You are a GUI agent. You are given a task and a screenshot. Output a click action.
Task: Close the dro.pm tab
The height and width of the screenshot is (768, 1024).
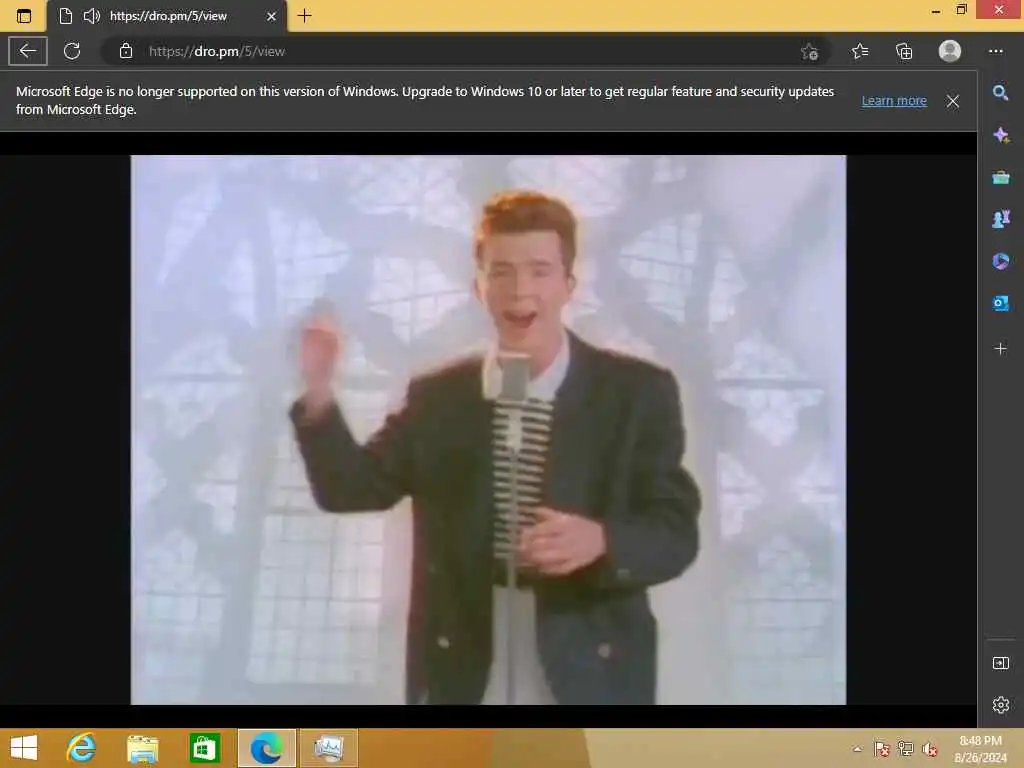(272, 16)
